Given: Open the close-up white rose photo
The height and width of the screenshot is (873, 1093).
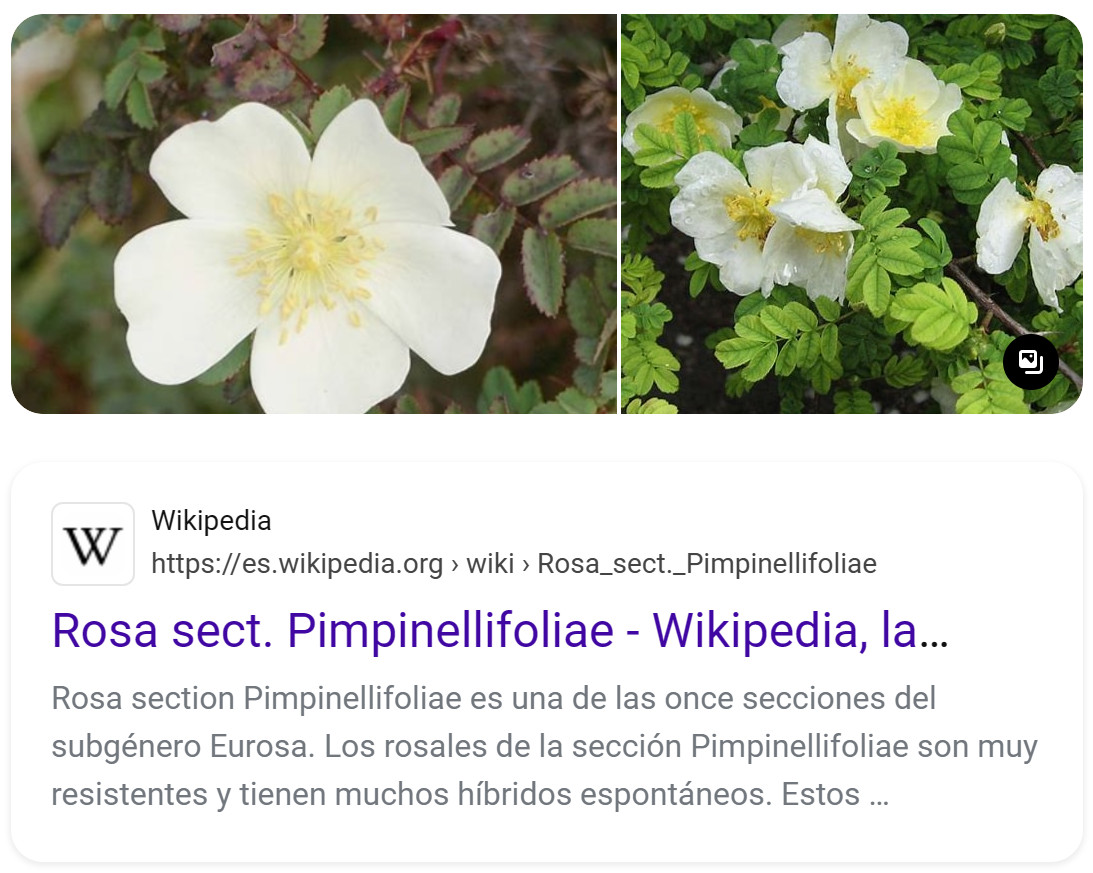Looking at the screenshot, I should pyautogui.click(x=314, y=213).
